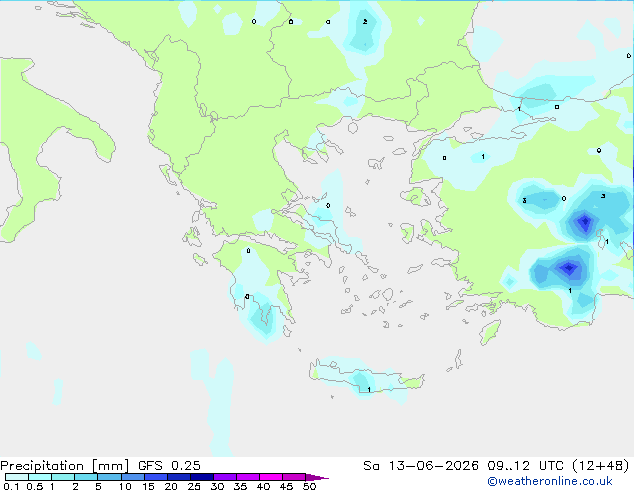Open the weatheronline.co.uk copyright link
Viewport: 634px width, 490px height.
click(550, 481)
